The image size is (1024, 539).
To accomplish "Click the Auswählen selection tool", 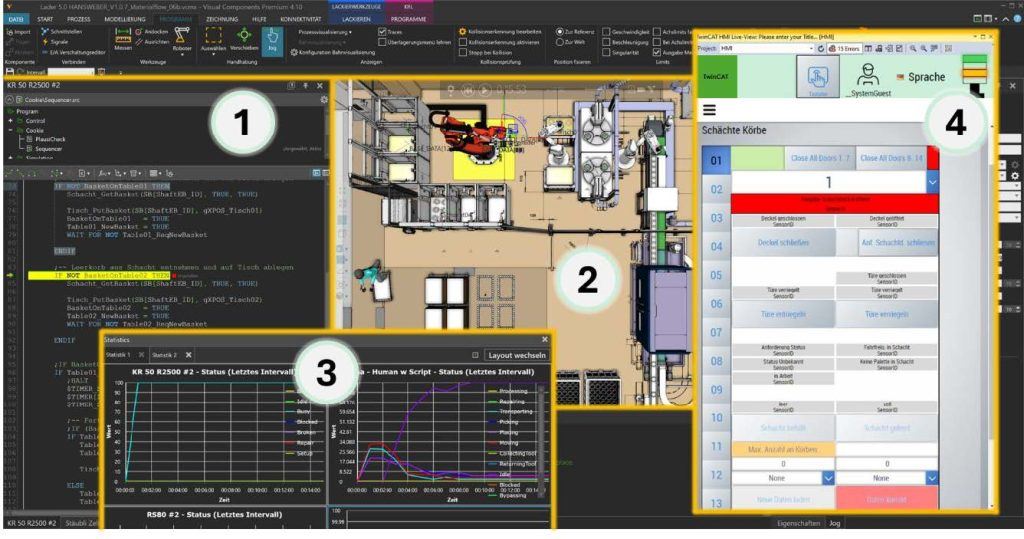I will [214, 41].
